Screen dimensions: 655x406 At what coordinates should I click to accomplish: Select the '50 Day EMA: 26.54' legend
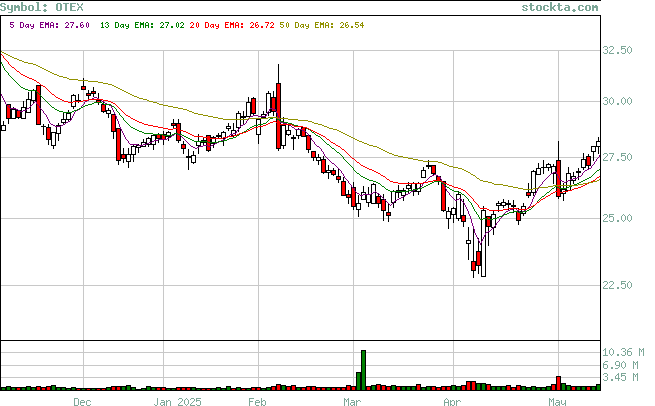tap(322, 25)
